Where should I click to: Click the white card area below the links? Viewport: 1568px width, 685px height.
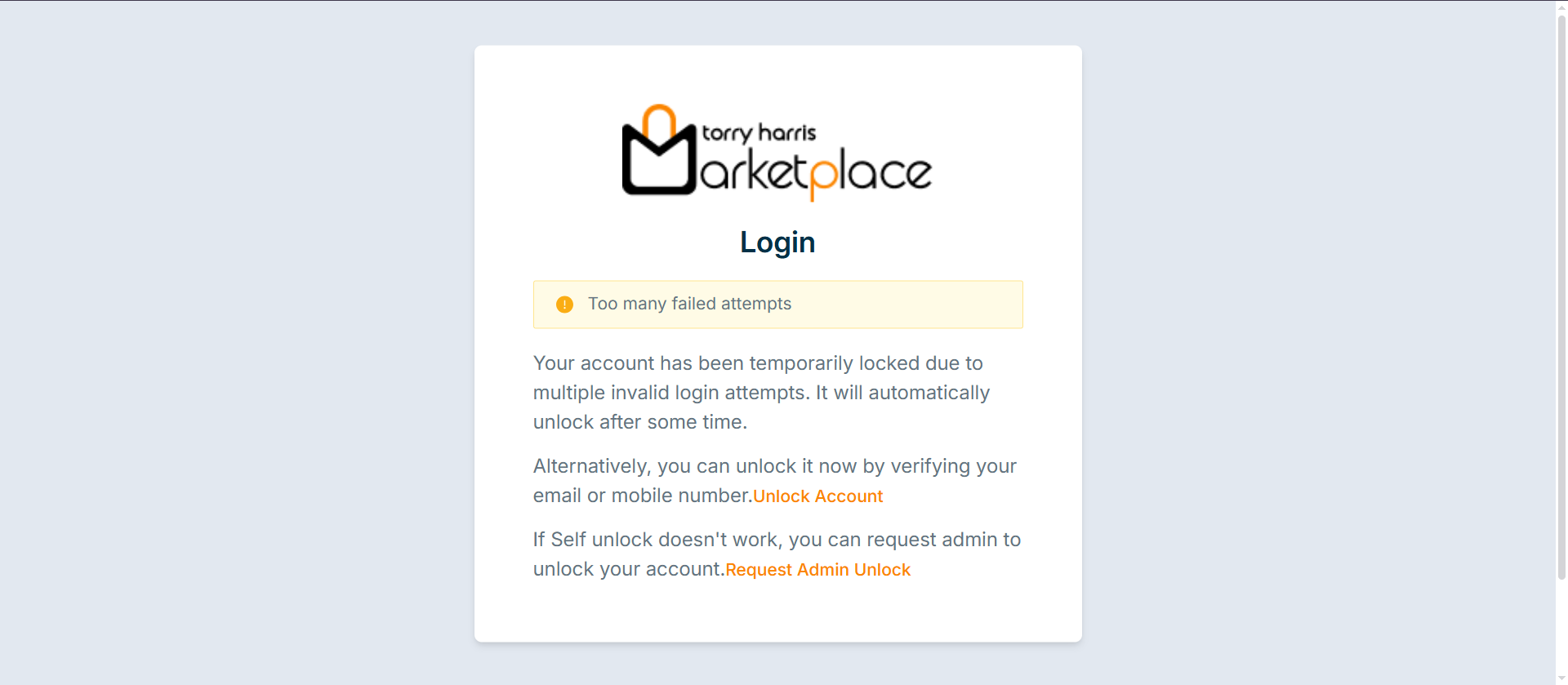point(777,612)
